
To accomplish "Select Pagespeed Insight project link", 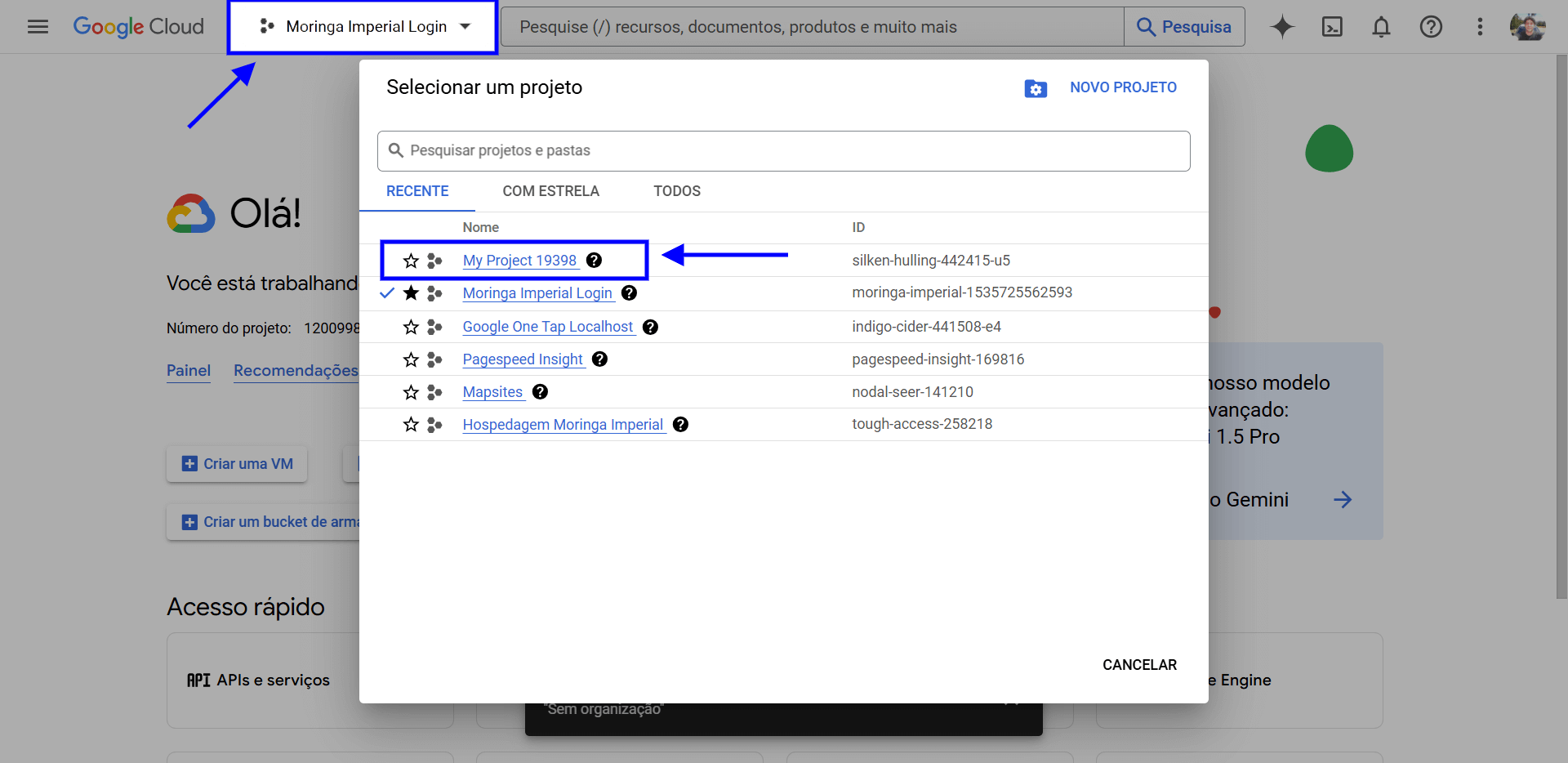I will point(523,359).
